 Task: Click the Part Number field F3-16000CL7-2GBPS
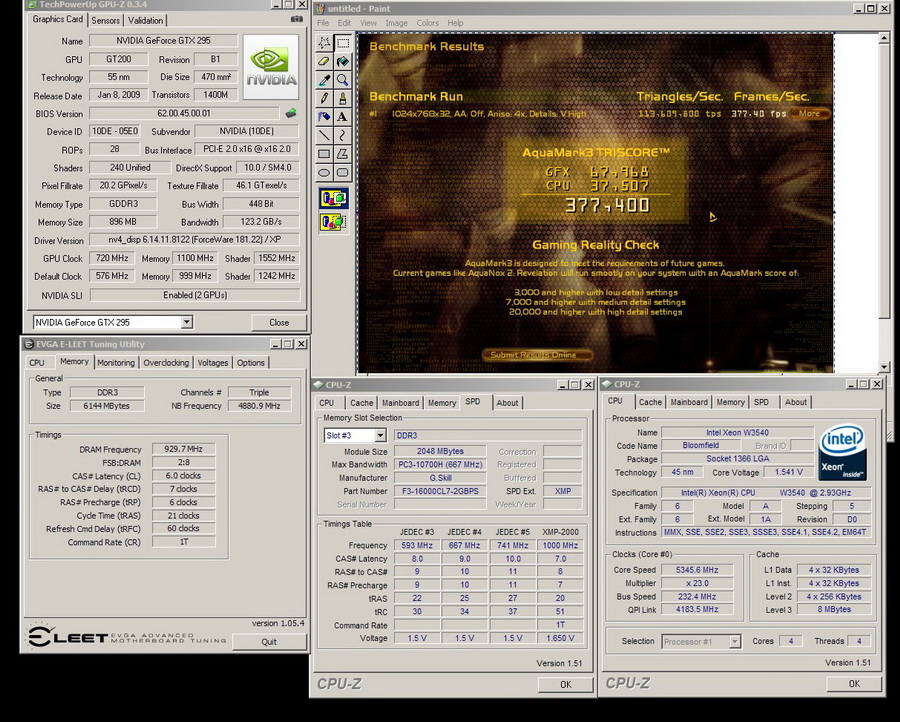(440, 491)
